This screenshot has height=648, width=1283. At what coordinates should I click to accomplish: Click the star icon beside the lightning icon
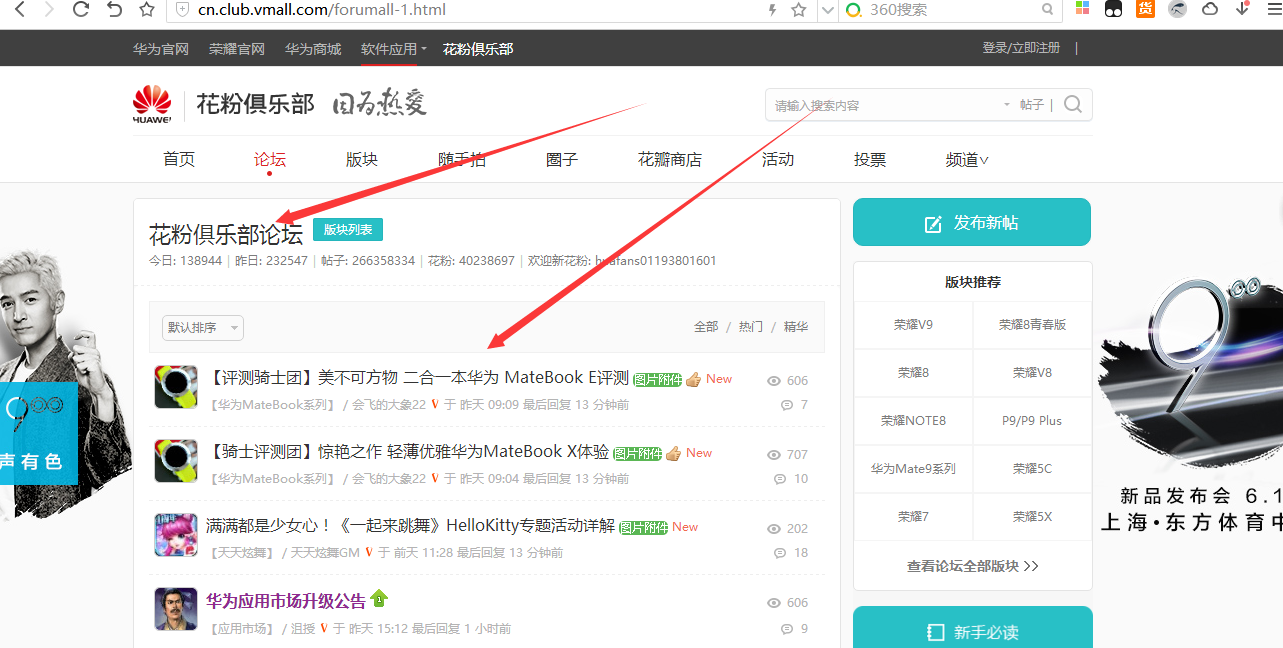coord(799,10)
